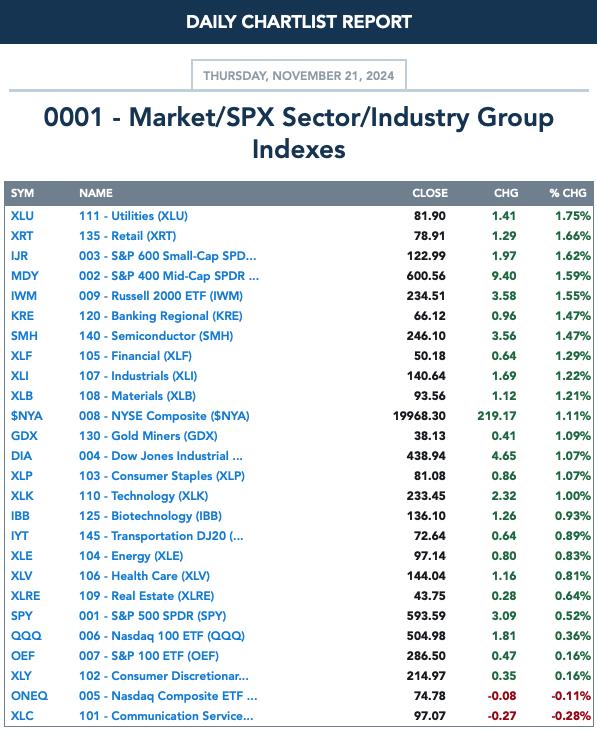
Task: Open 104 - Energy (XLE) link
Action: pyautogui.click(x=130, y=556)
